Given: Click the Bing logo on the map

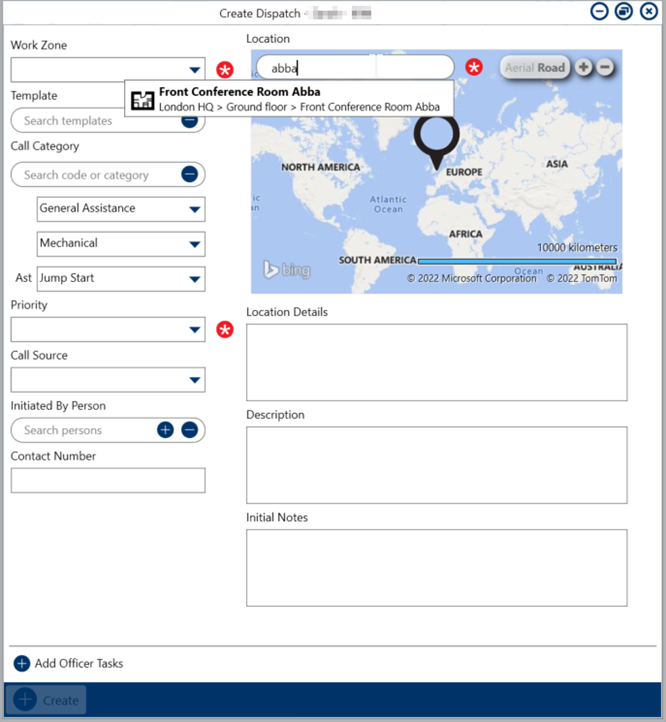Looking at the screenshot, I should click(x=287, y=270).
